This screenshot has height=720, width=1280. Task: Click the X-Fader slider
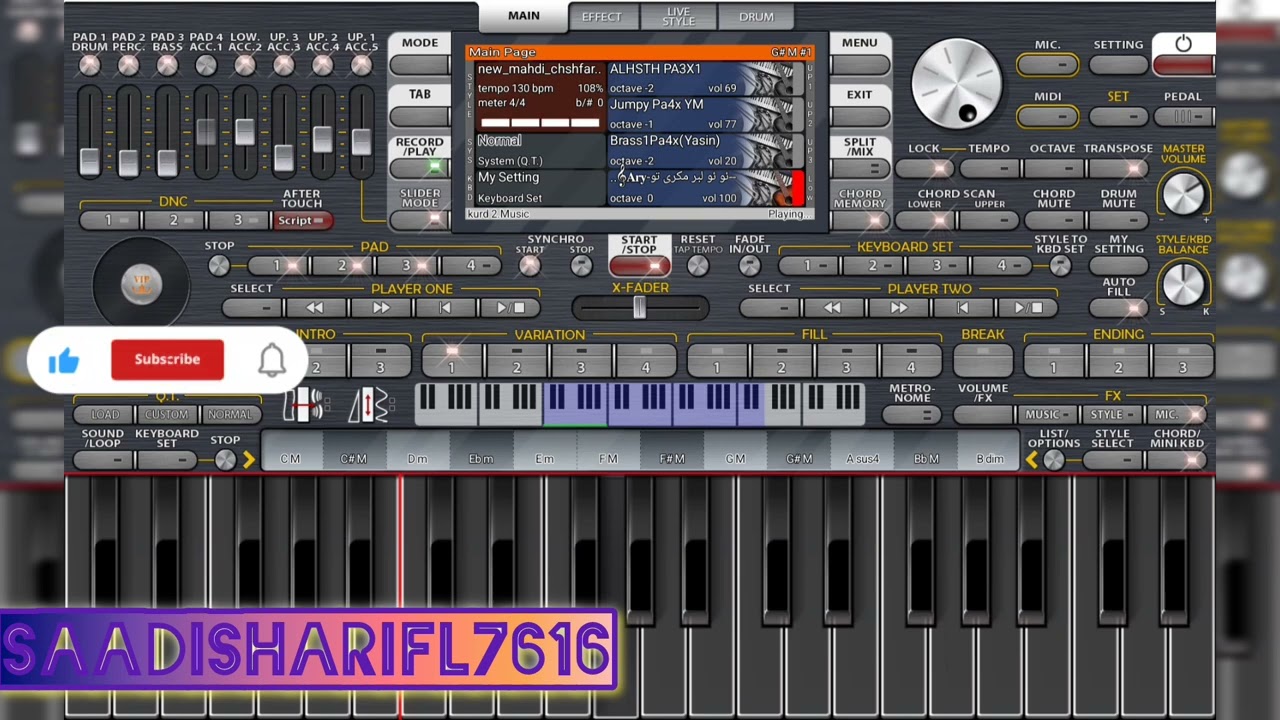point(640,309)
